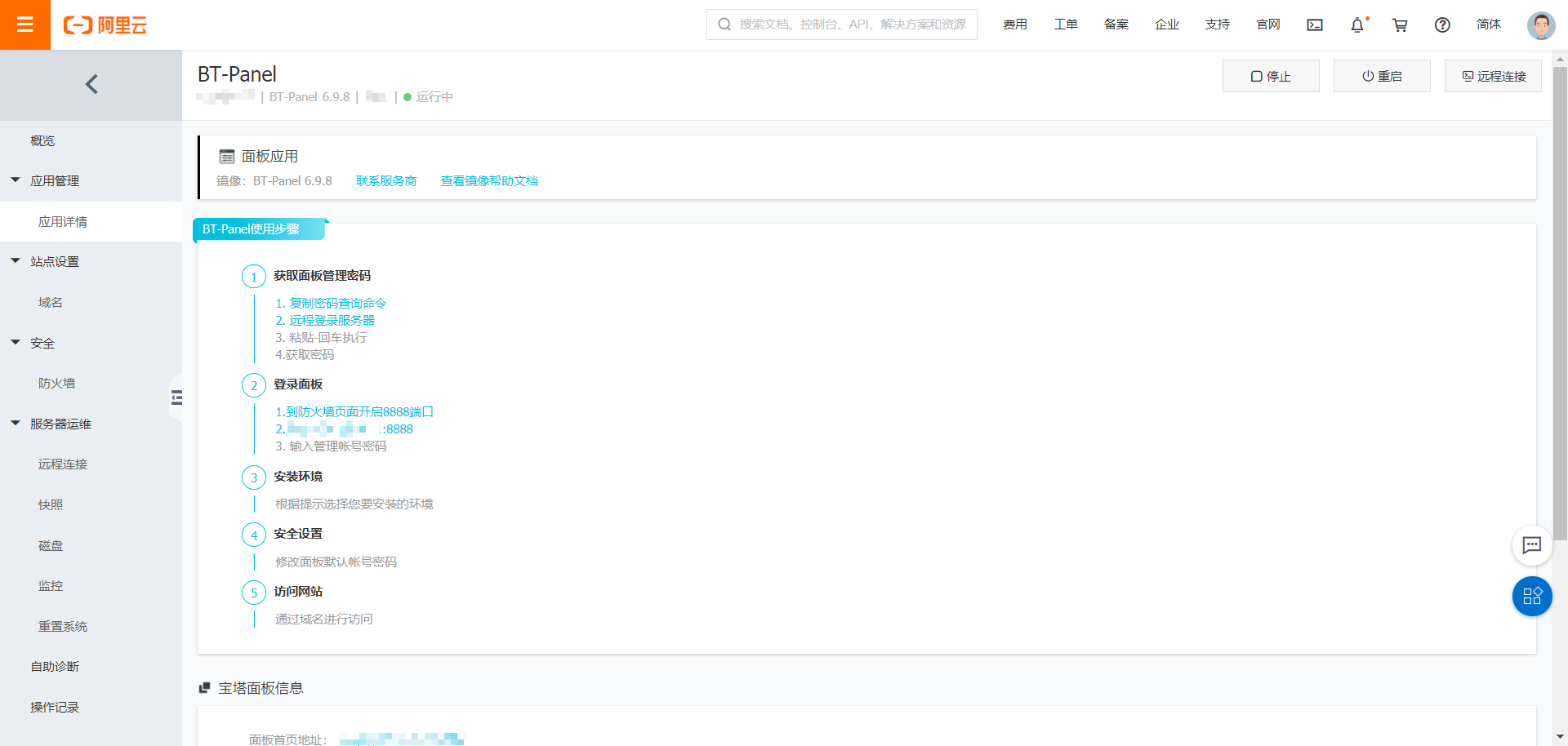Open 备案 in the top navigation
Image resolution: width=1568 pixels, height=746 pixels.
click(x=1116, y=24)
